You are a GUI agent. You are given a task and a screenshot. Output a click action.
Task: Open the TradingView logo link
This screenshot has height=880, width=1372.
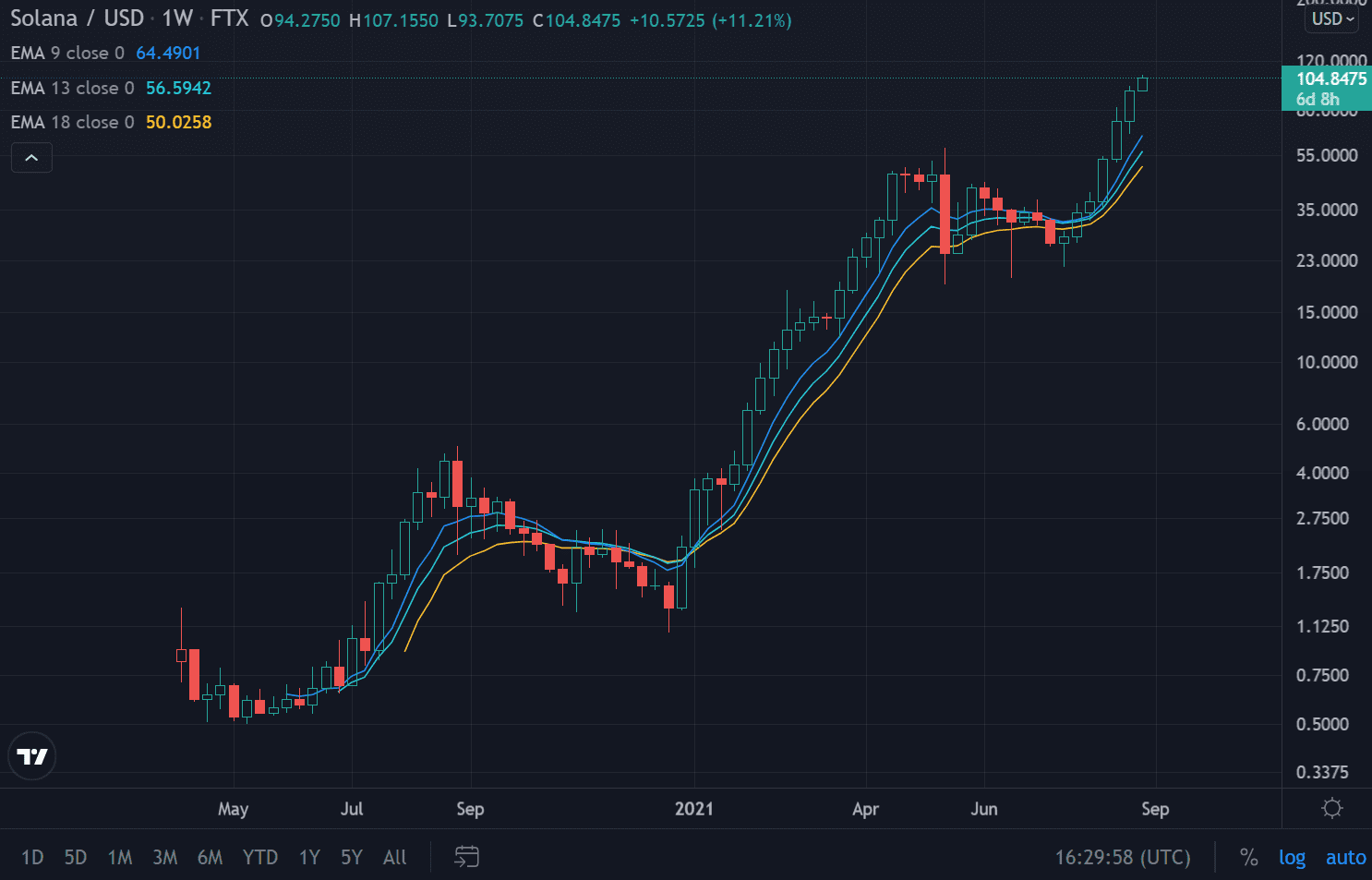(x=32, y=756)
